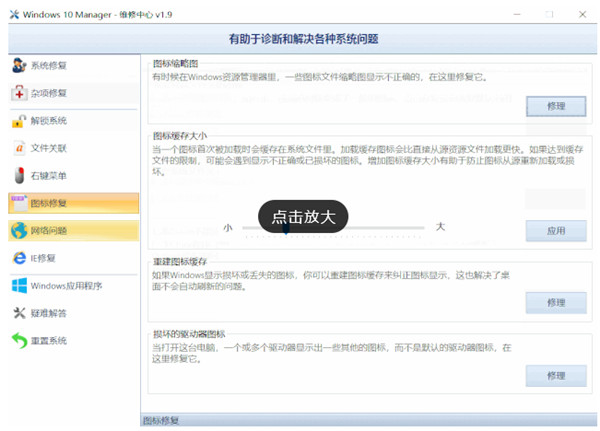Click 修理 for 损坏的驱动器图标

[x=556, y=376]
